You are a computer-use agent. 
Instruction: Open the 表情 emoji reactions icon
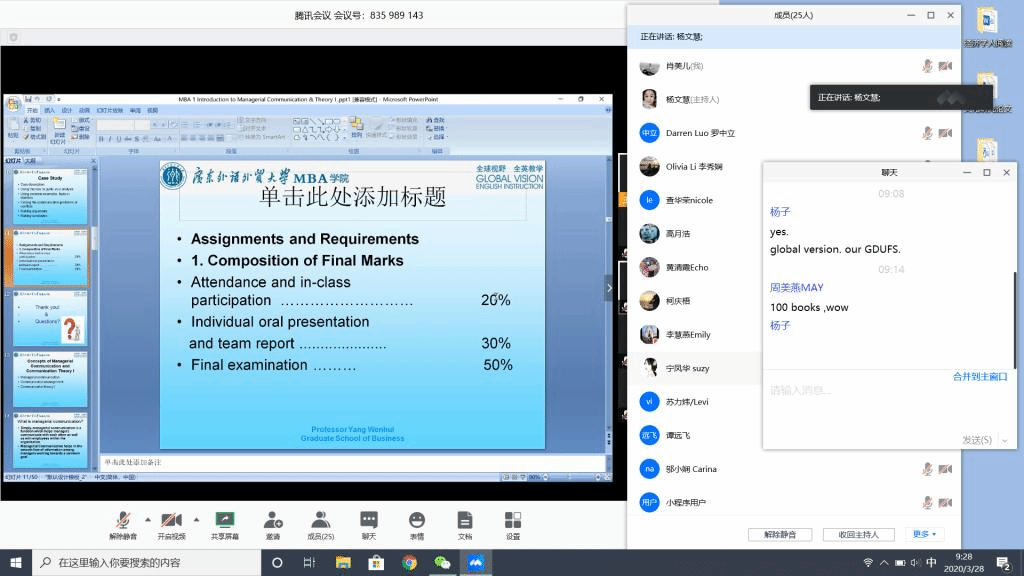point(416,524)
